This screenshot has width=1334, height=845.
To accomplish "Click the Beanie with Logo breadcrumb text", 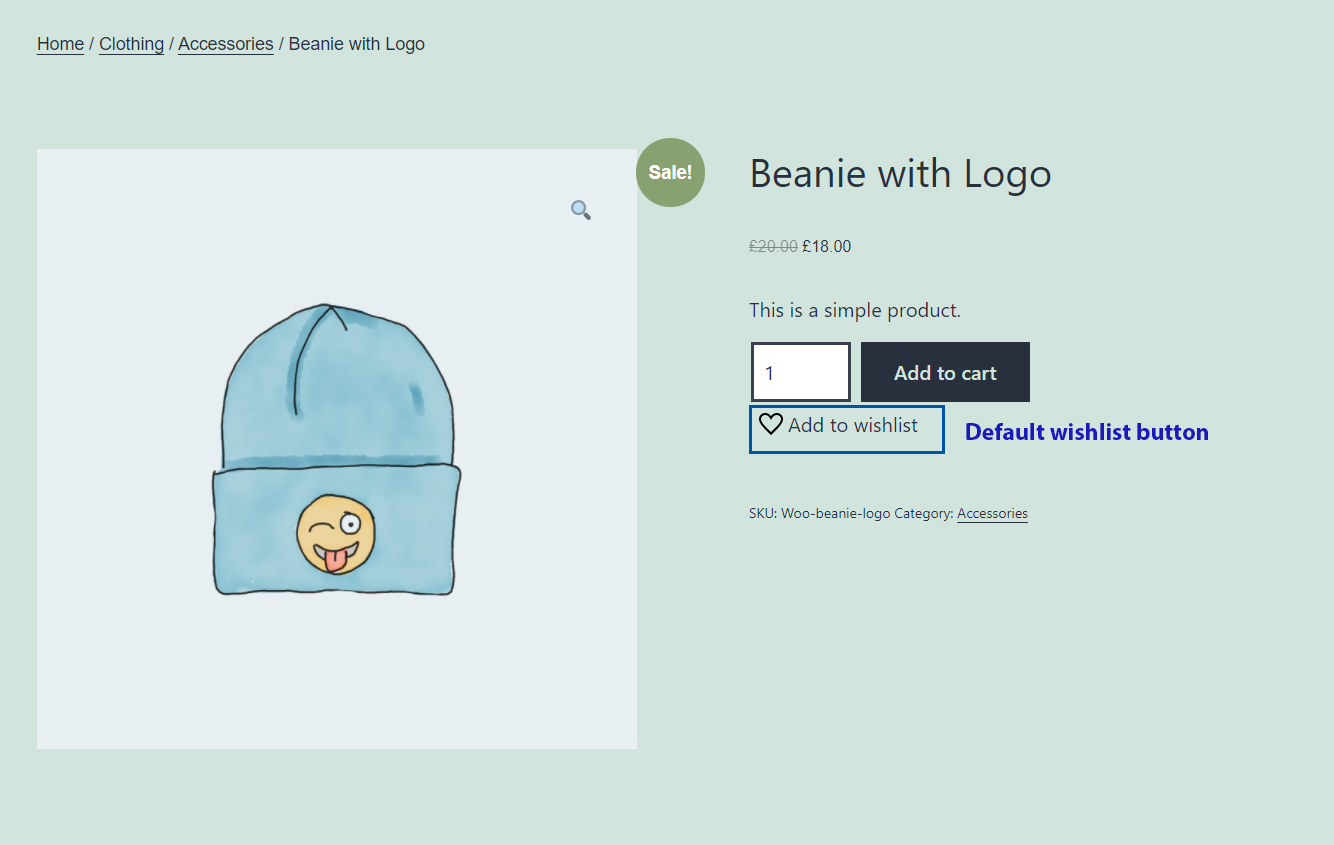I will tap(357, 44).
